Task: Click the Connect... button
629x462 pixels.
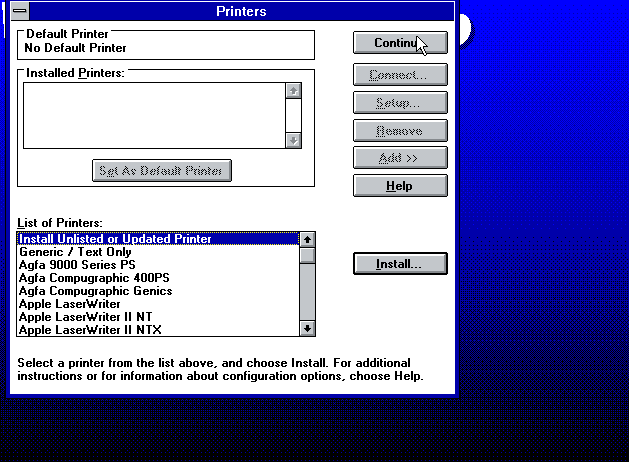Action: 400,75
